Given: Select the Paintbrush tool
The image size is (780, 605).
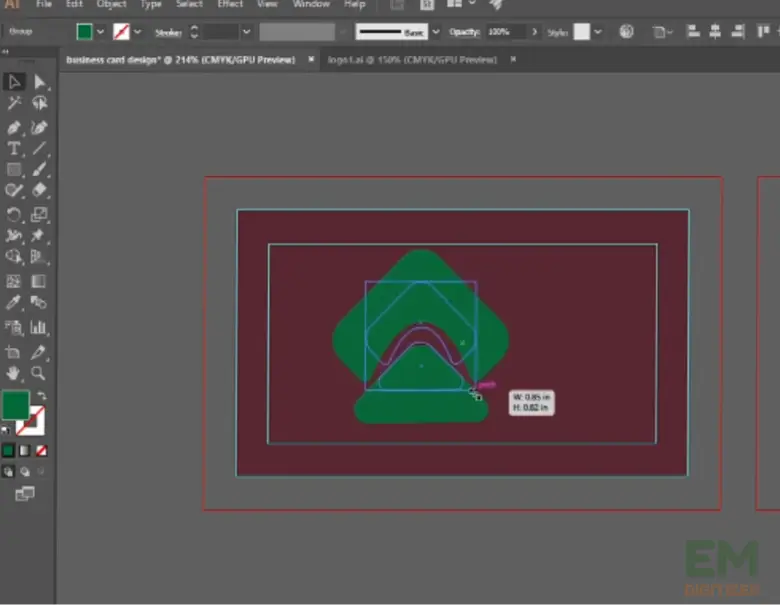Looking at the screenshot, I should tap(39, 169).
